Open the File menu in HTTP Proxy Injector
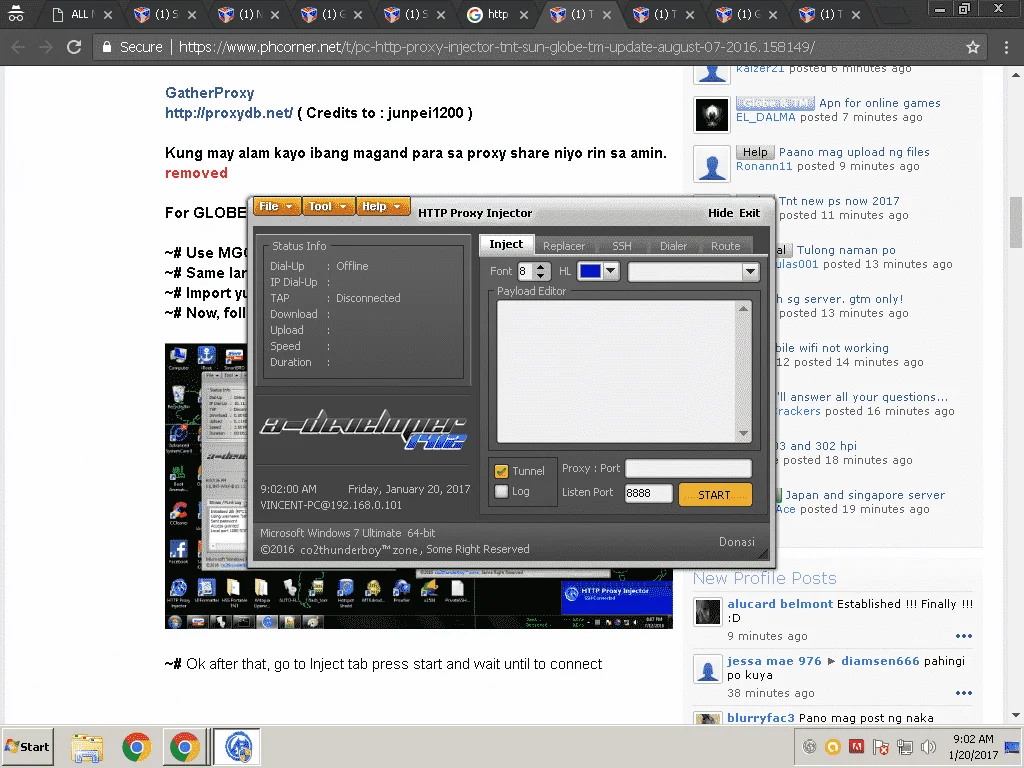 (x=277, y=206)
